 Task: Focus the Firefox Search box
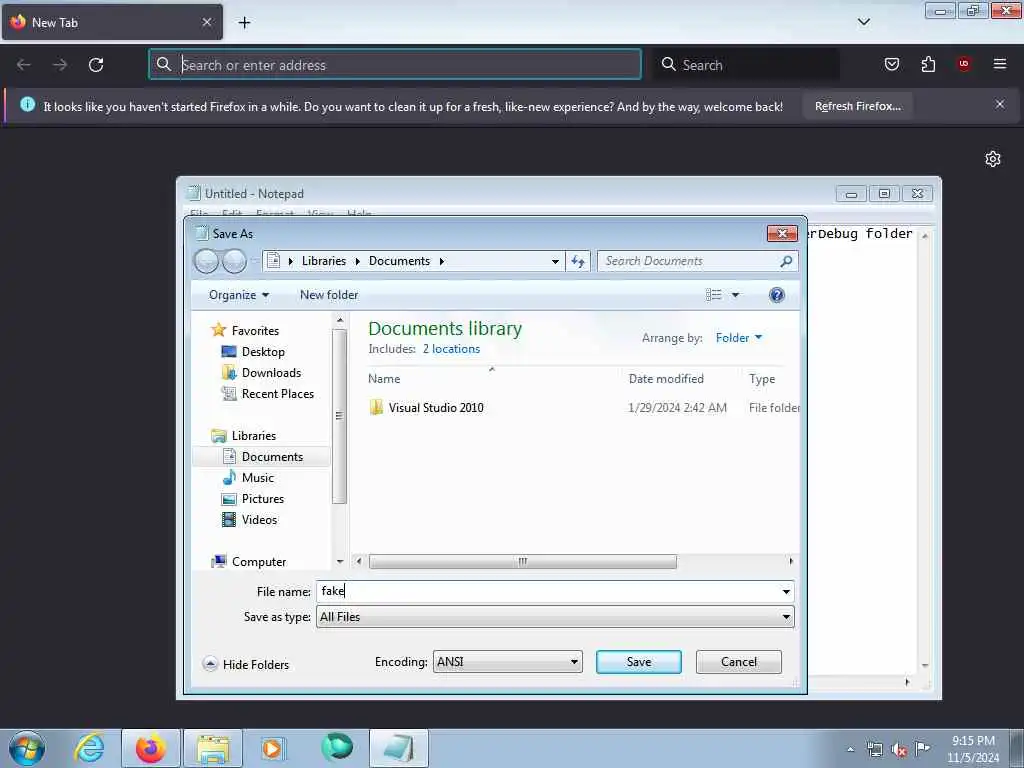click(747, 65)
